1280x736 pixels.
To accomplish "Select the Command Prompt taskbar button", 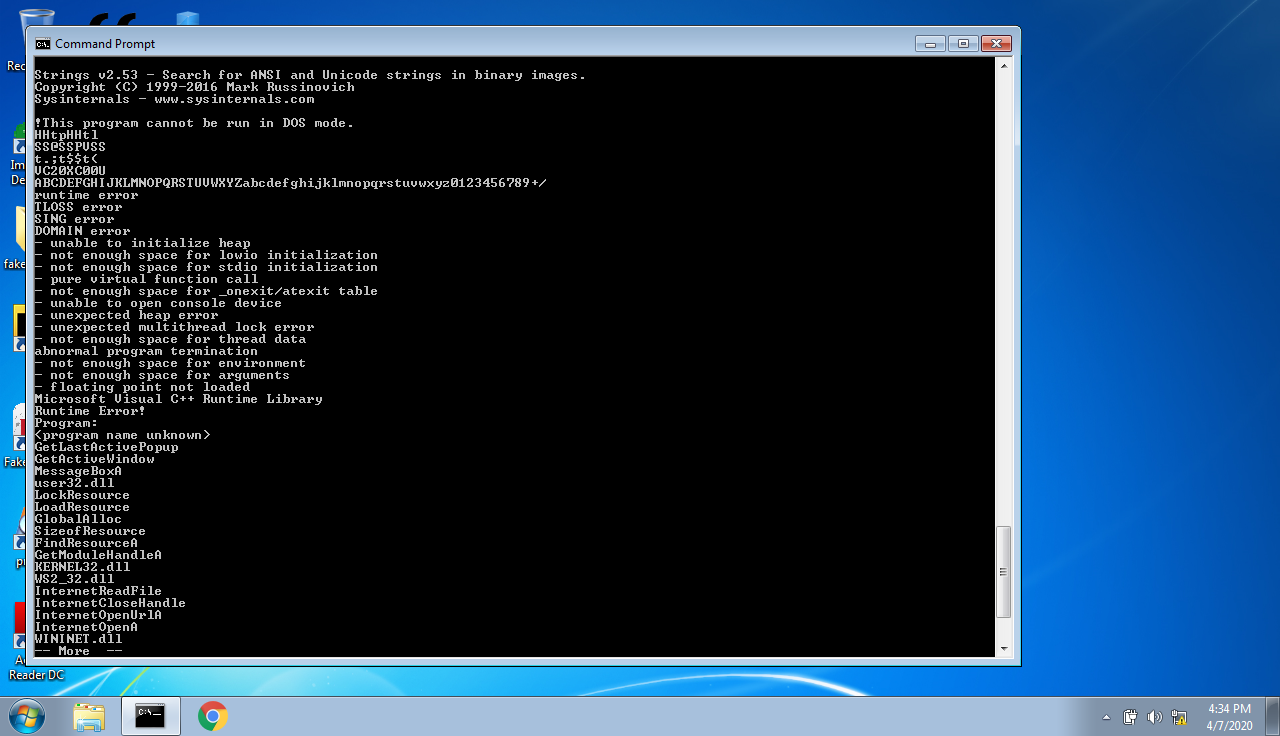I will [x=151, y=716].
